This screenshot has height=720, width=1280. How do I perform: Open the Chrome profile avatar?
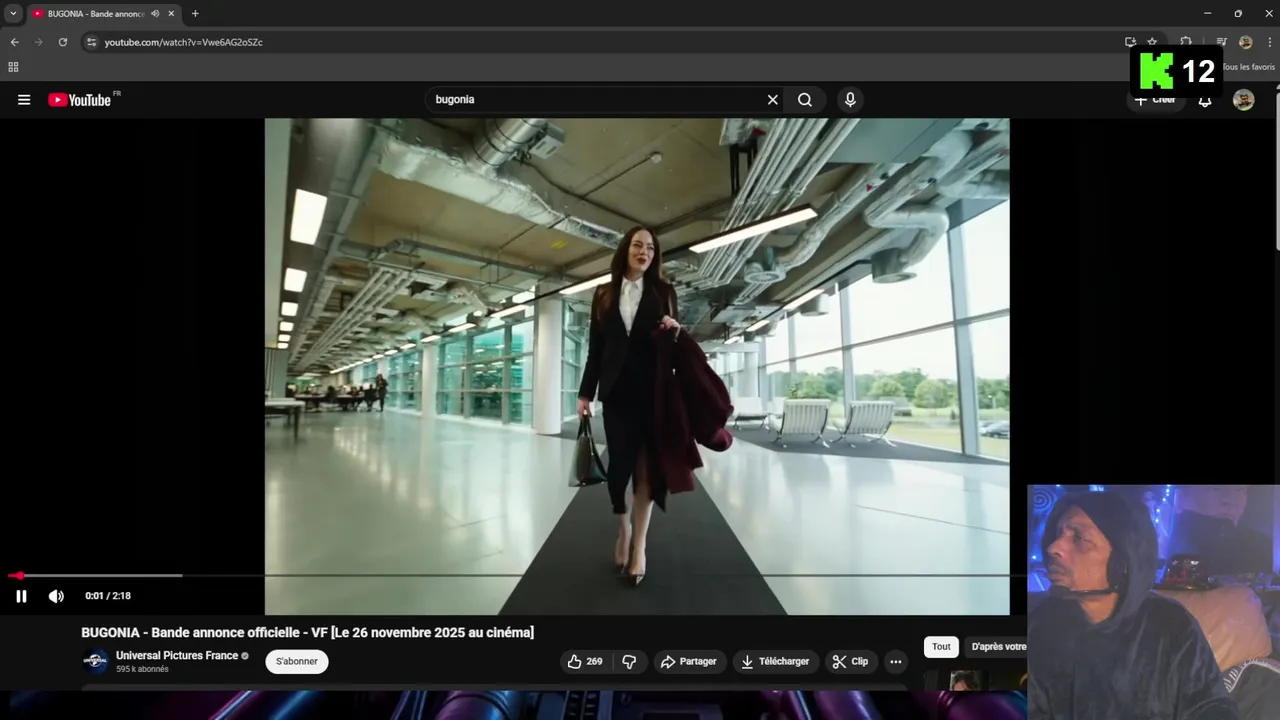pyautogui.click(x=1246, y=42)
